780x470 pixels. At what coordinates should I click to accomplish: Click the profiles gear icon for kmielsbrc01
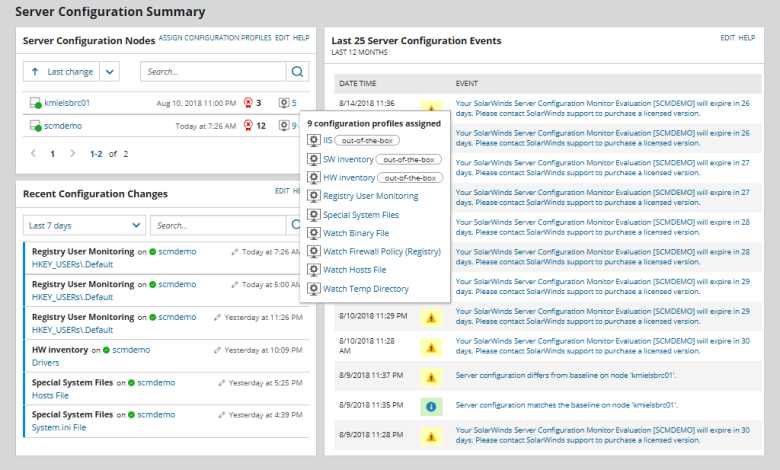[284, 102]
